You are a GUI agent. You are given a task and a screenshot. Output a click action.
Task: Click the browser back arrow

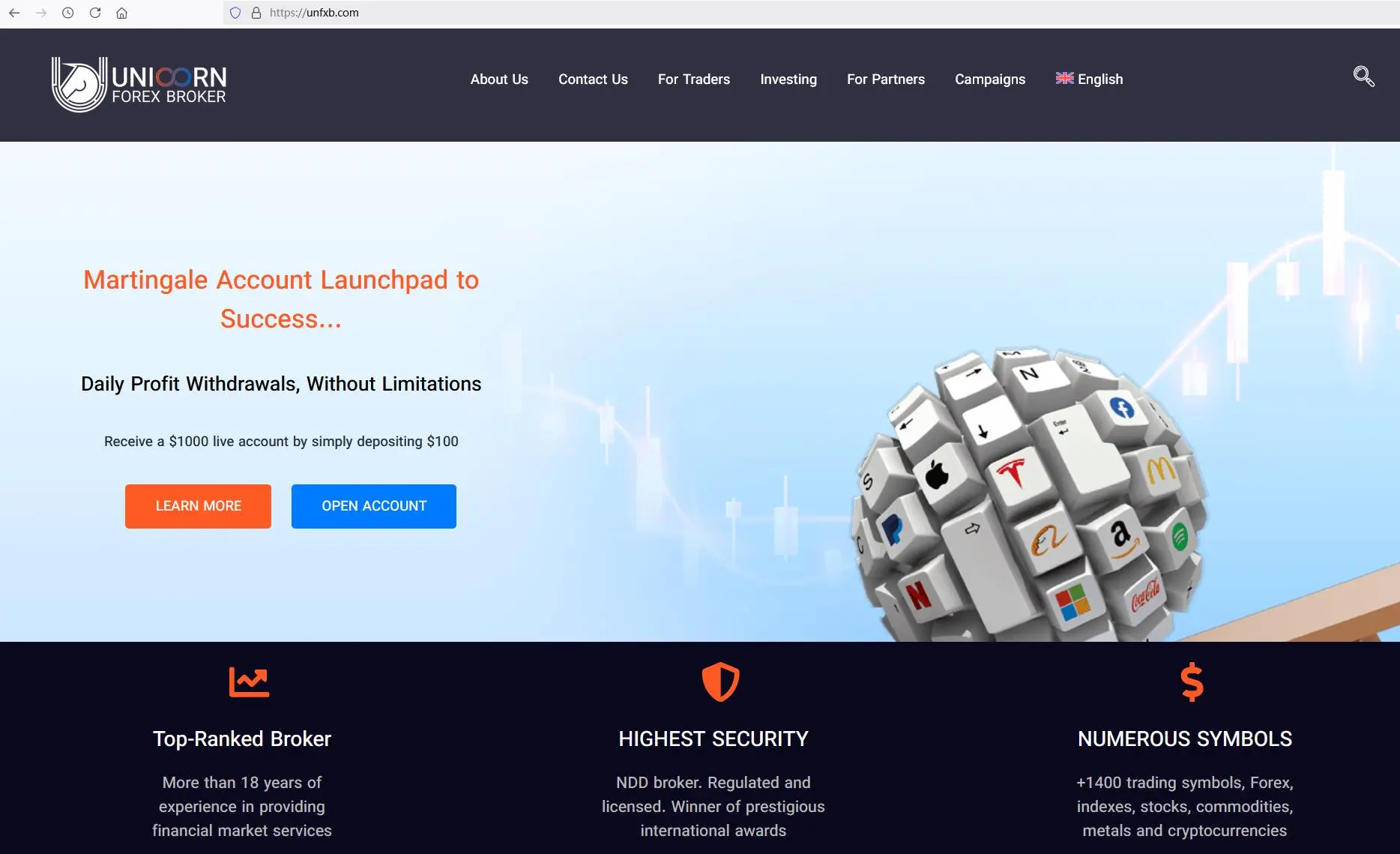pos(14,13)
